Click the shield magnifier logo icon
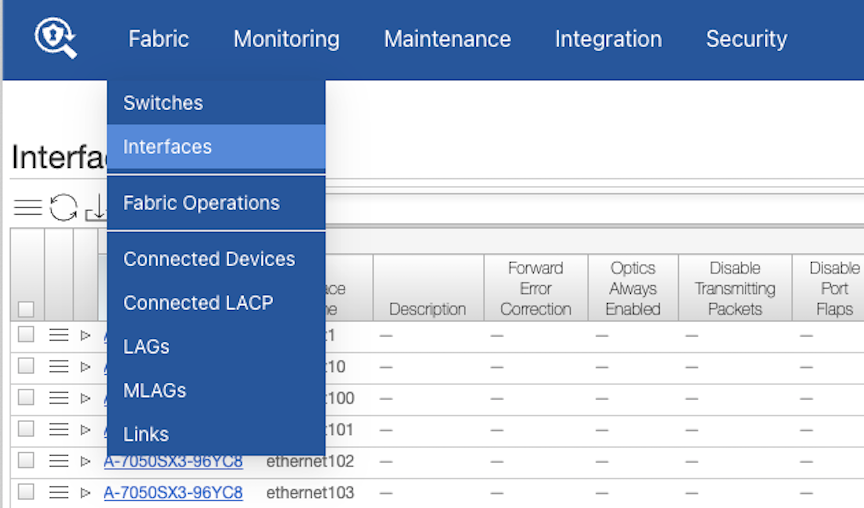The width and height of the screenshot is (864, 508). (55, 37)
